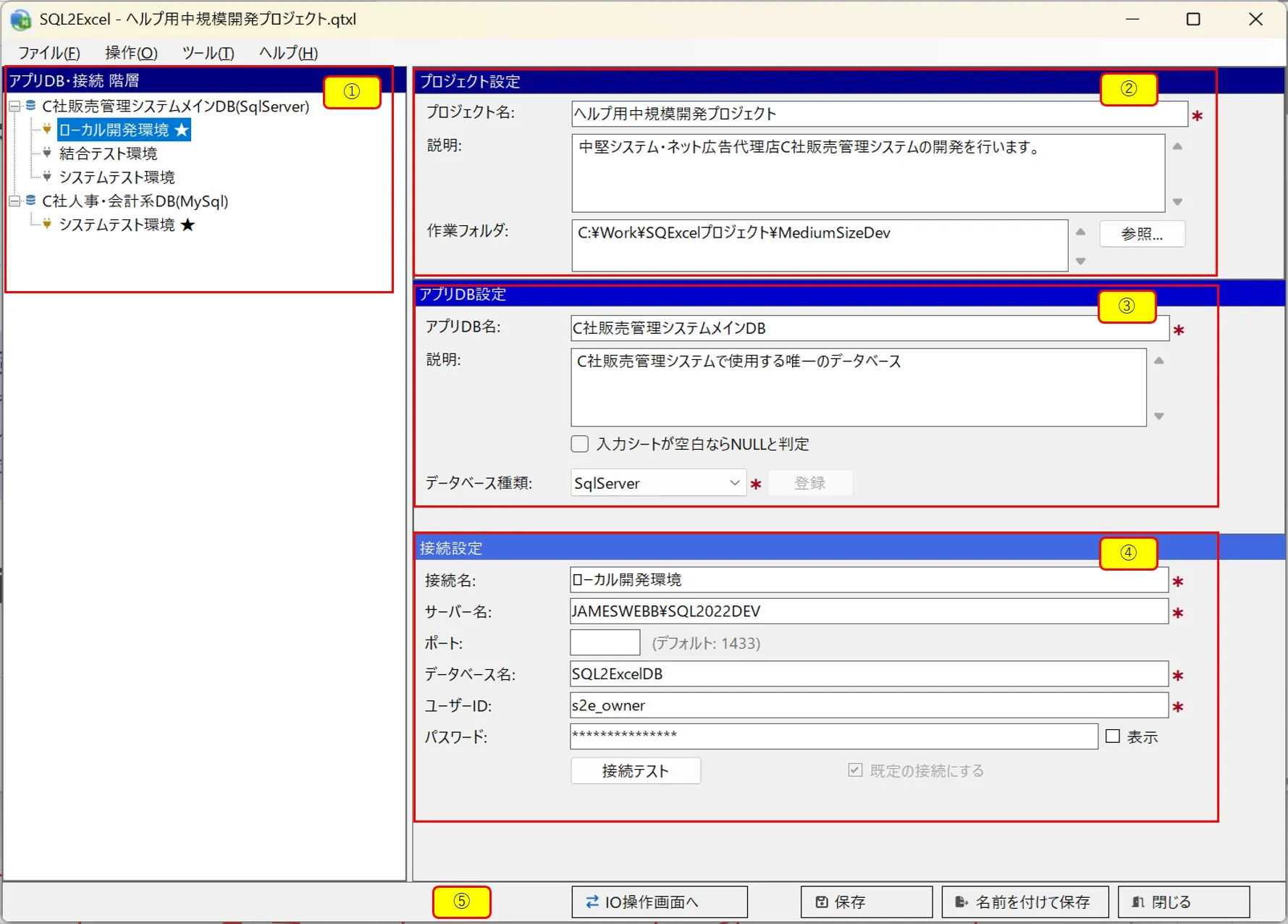Image resolution: width=1288 pixels, height=924 pixels.
Task: Open the ファイル(F) menu
Action: [x=49, y=53]
